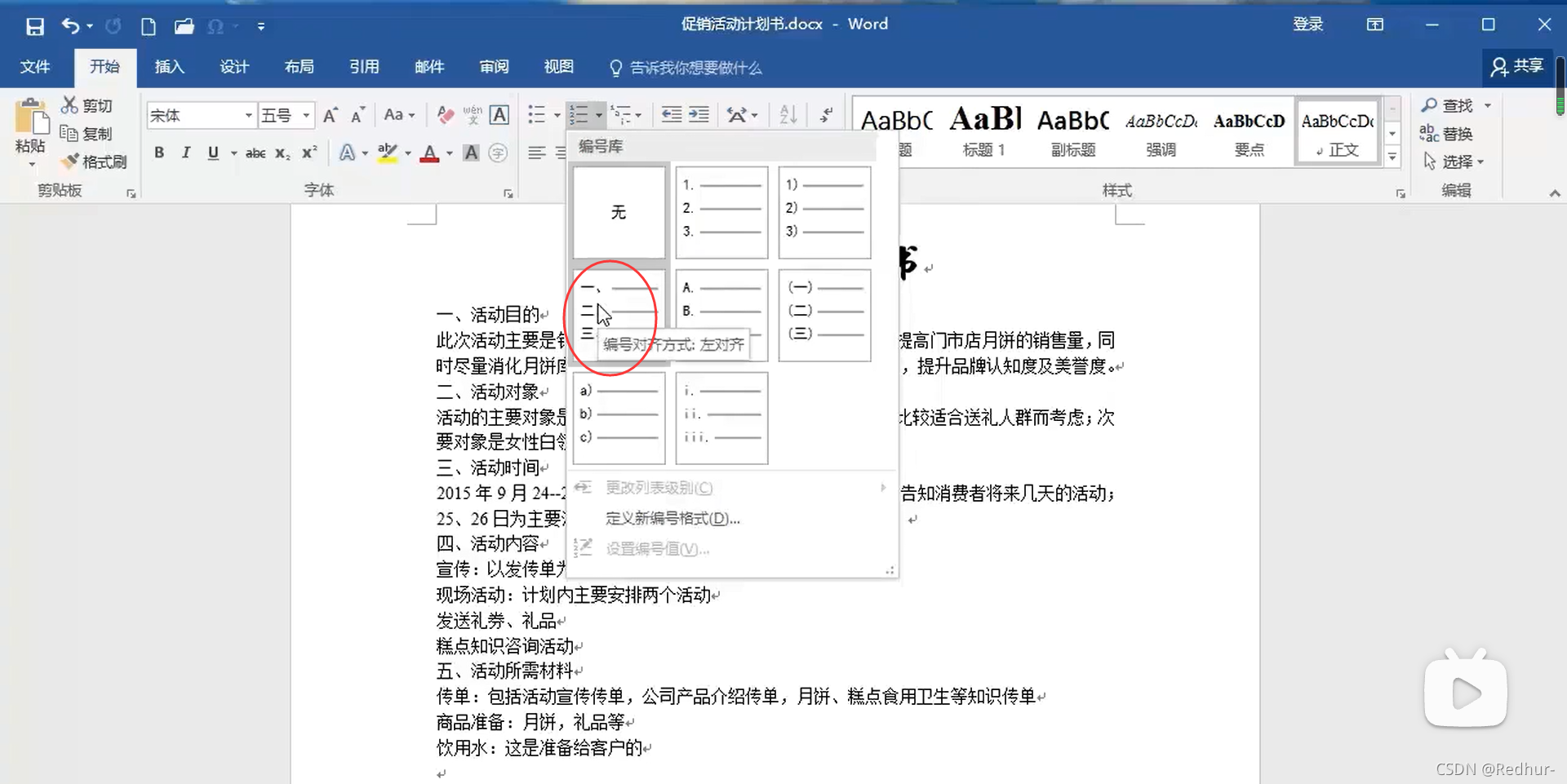Apply yellow text highlight color
Image resolution: width=1567 pixels, height=784 pixels.
387,153
